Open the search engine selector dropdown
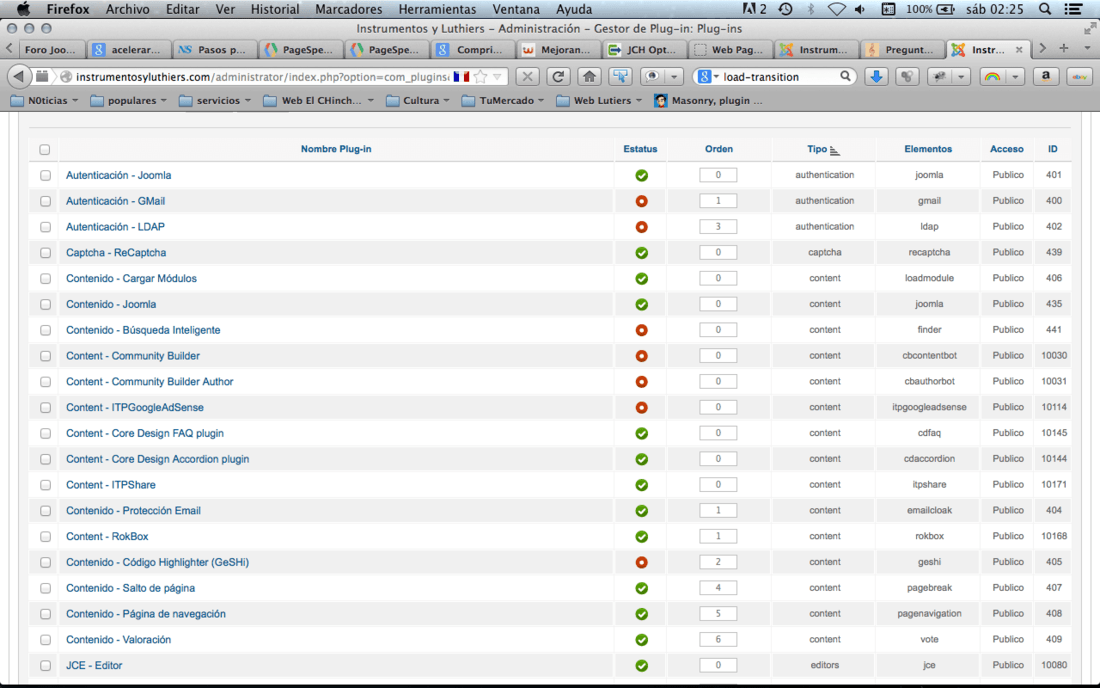 [x=709, y=76]
